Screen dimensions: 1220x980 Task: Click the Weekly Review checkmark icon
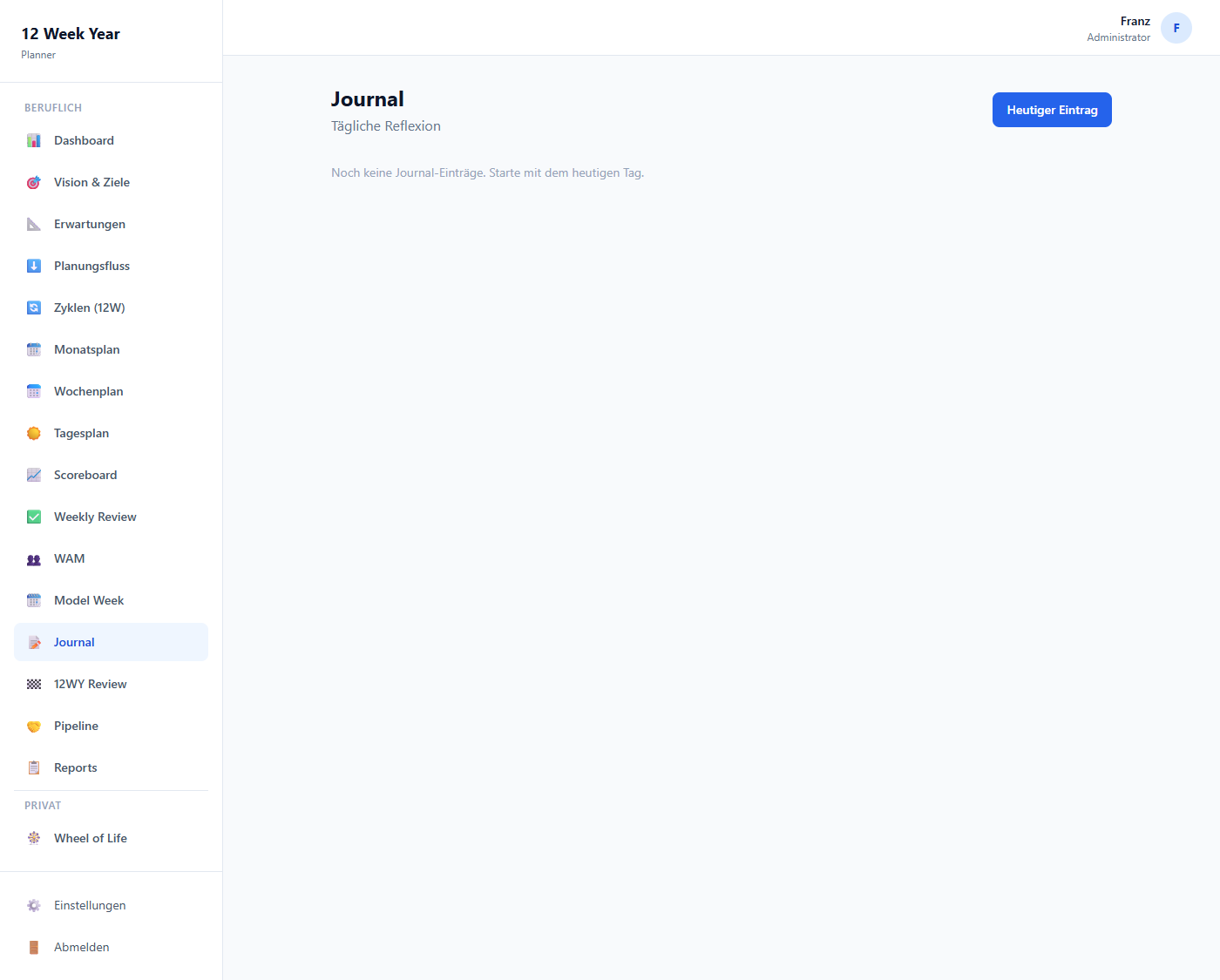coord(34,517)
